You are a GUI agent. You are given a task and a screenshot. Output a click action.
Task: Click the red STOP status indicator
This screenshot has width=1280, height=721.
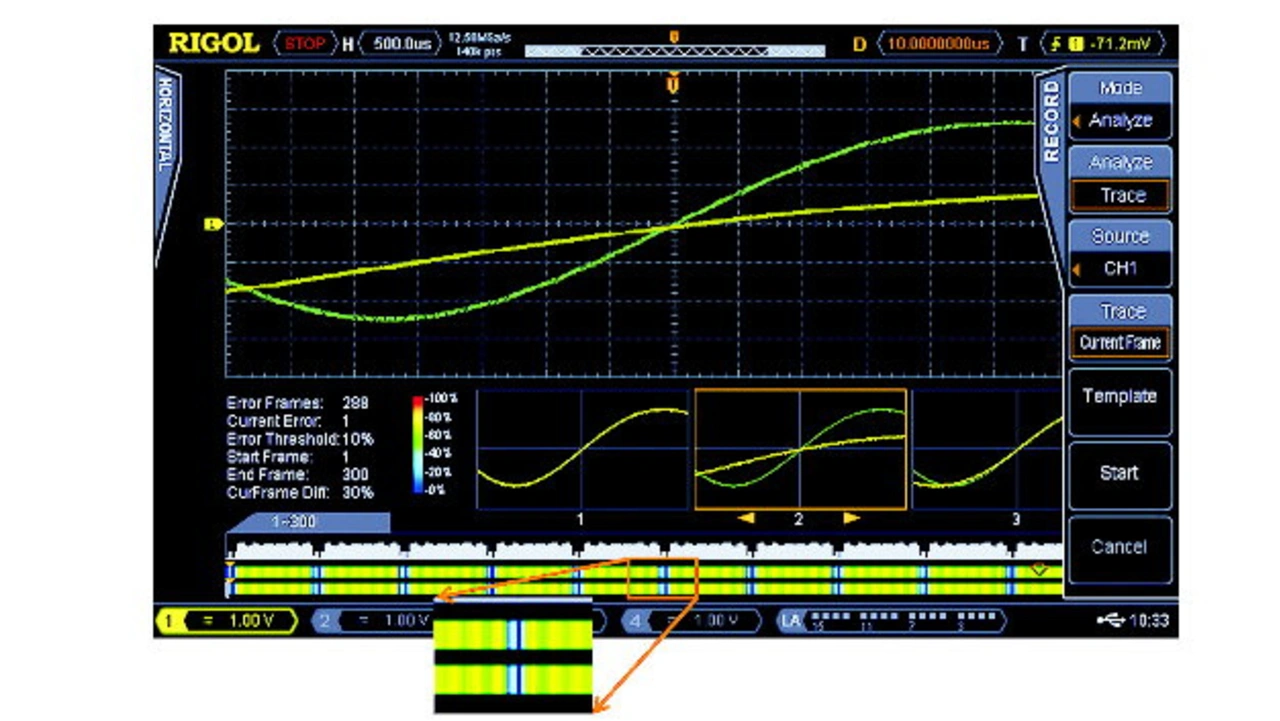304,44
